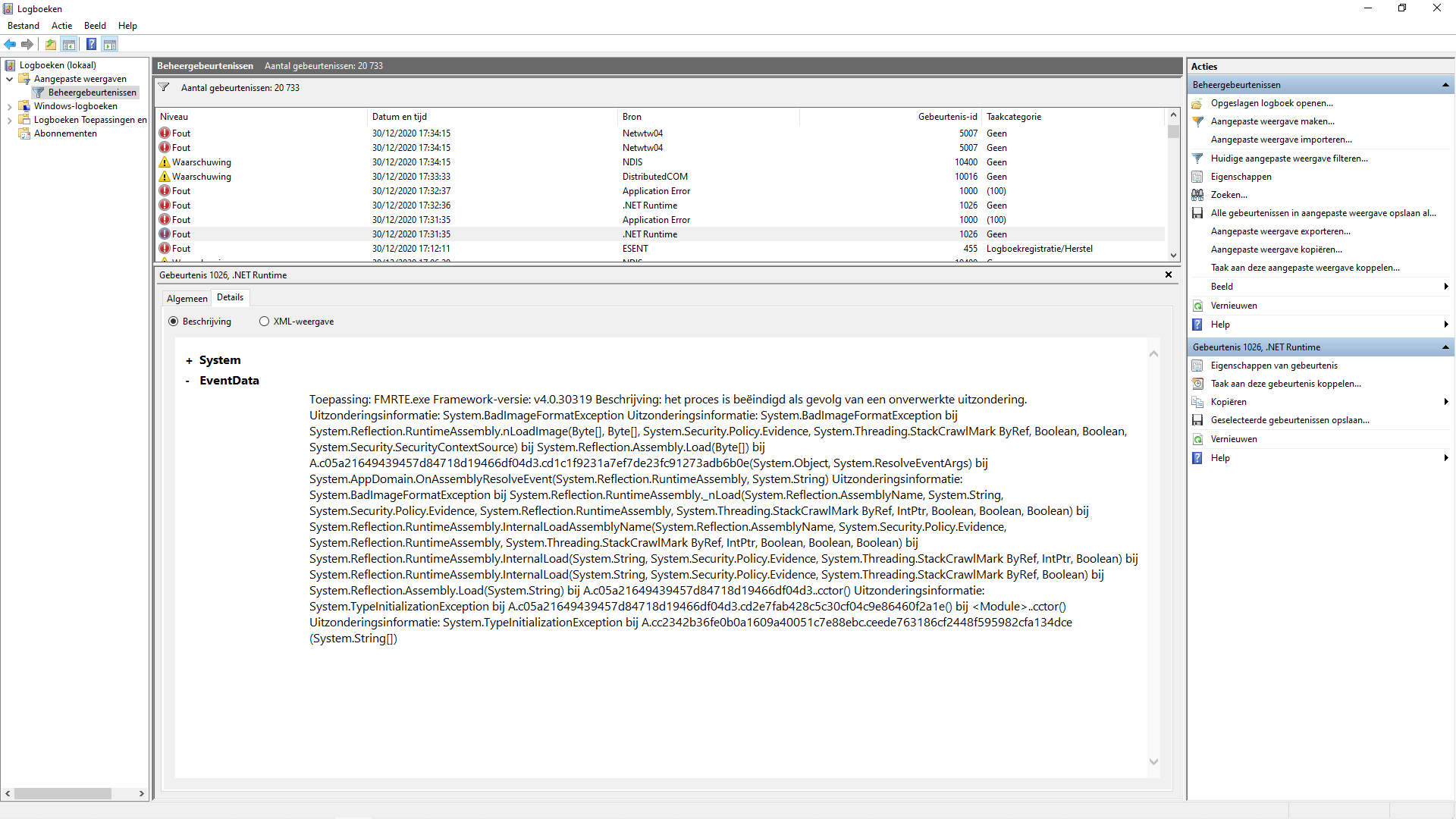Screen dimensions: 1456x819
Task: Click the Zoeken binoculars icon
Action: 1197,195
